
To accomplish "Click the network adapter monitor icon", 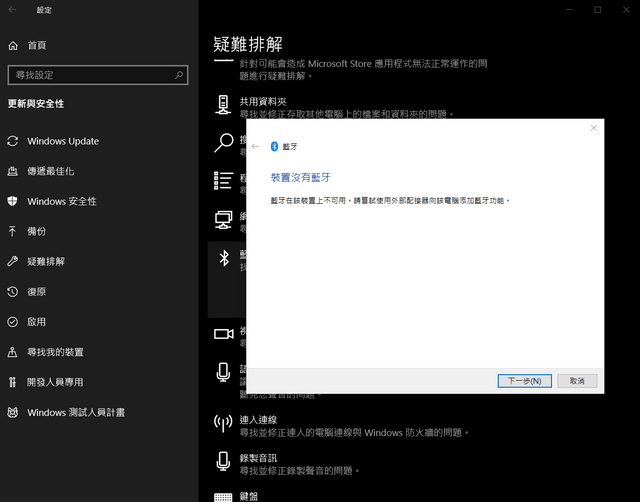I will (224, 220).
